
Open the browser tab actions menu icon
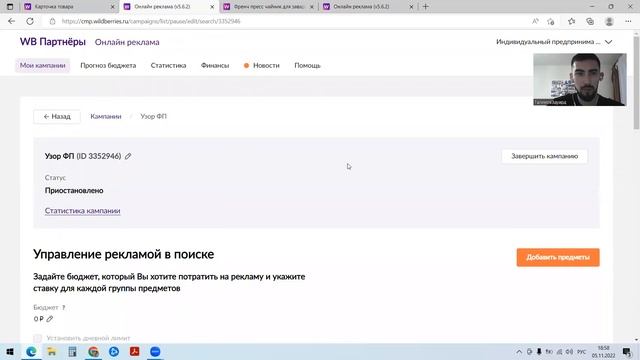[10, 7]
